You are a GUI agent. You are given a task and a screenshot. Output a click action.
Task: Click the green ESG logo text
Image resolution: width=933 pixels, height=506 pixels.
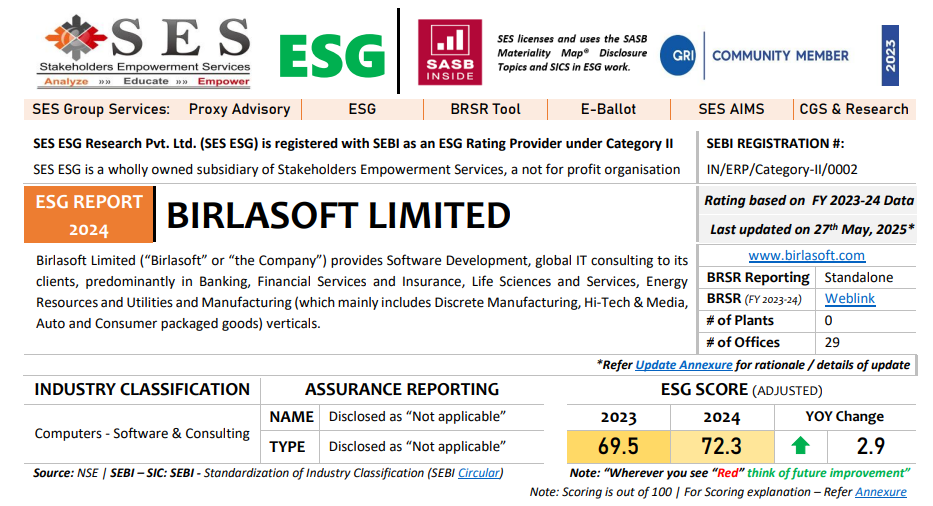(332, 57)
